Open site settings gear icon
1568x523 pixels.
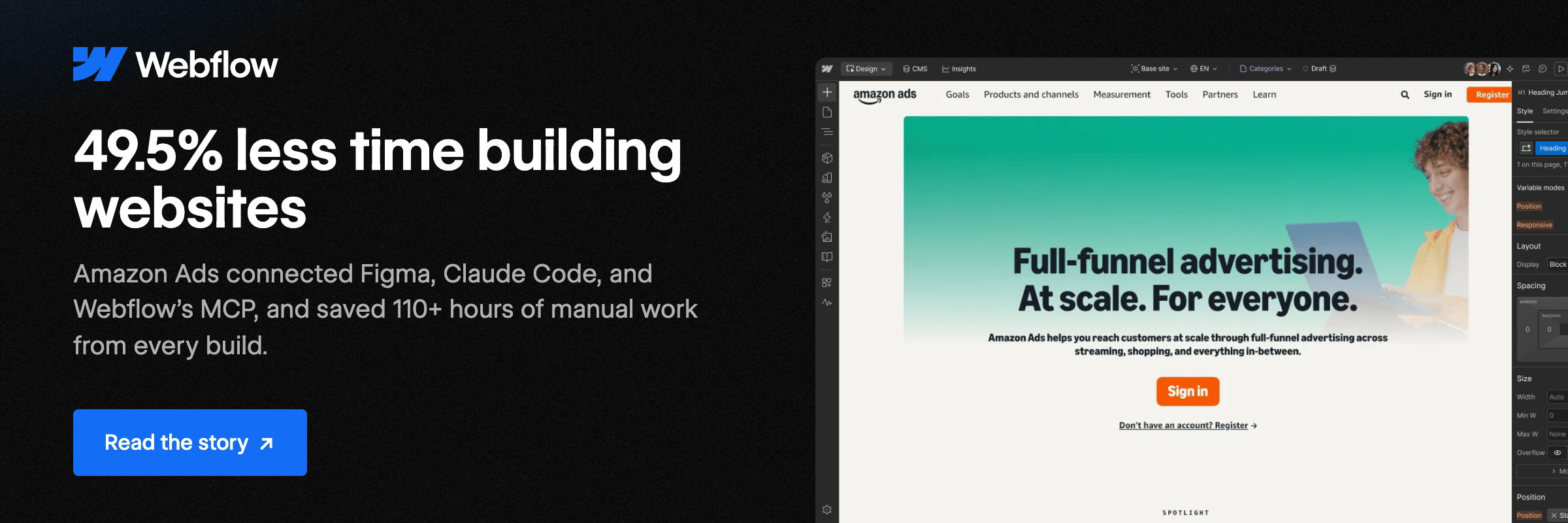point(827,510)
